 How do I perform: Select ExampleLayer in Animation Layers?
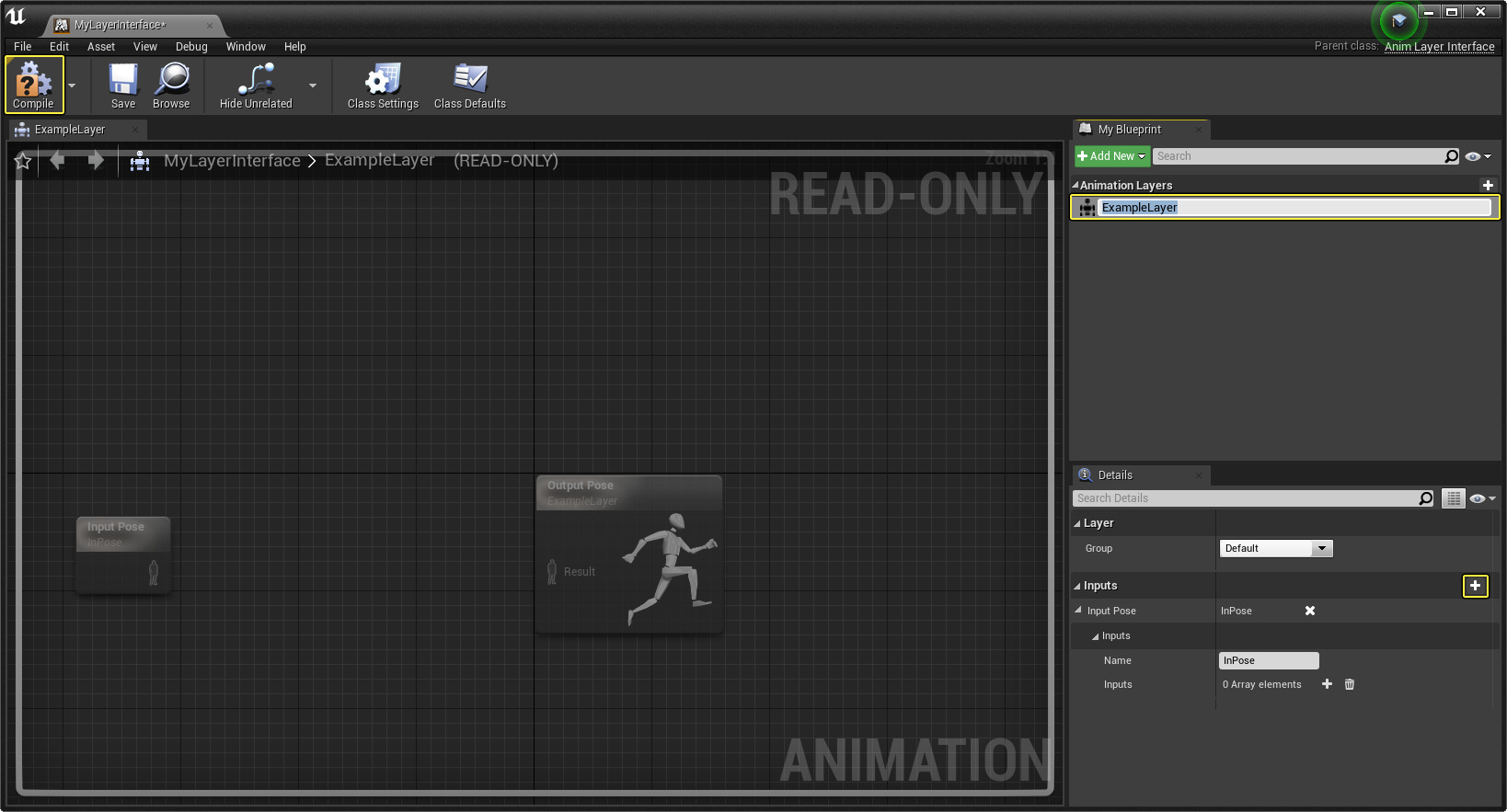1285,208
